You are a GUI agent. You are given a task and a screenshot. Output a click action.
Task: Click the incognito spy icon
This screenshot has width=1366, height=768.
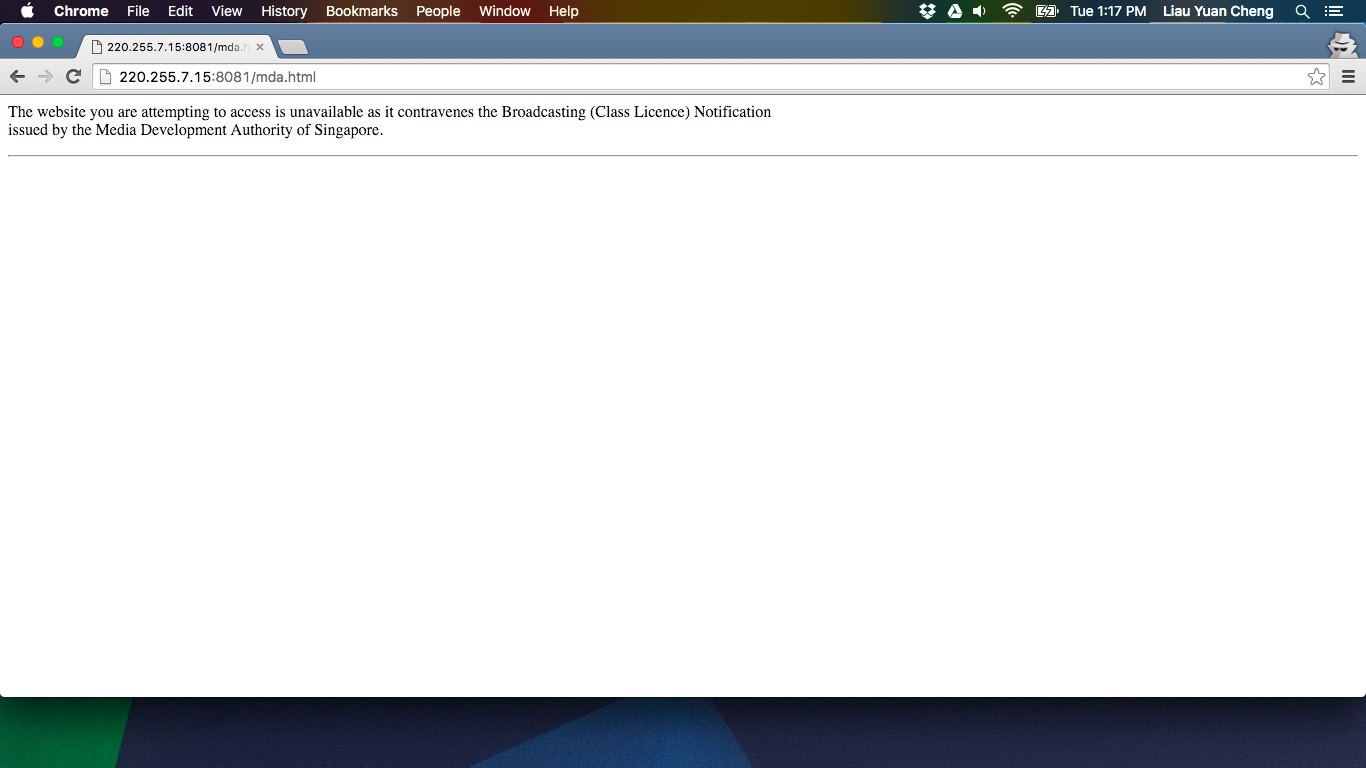click(x=1342, y=44)
